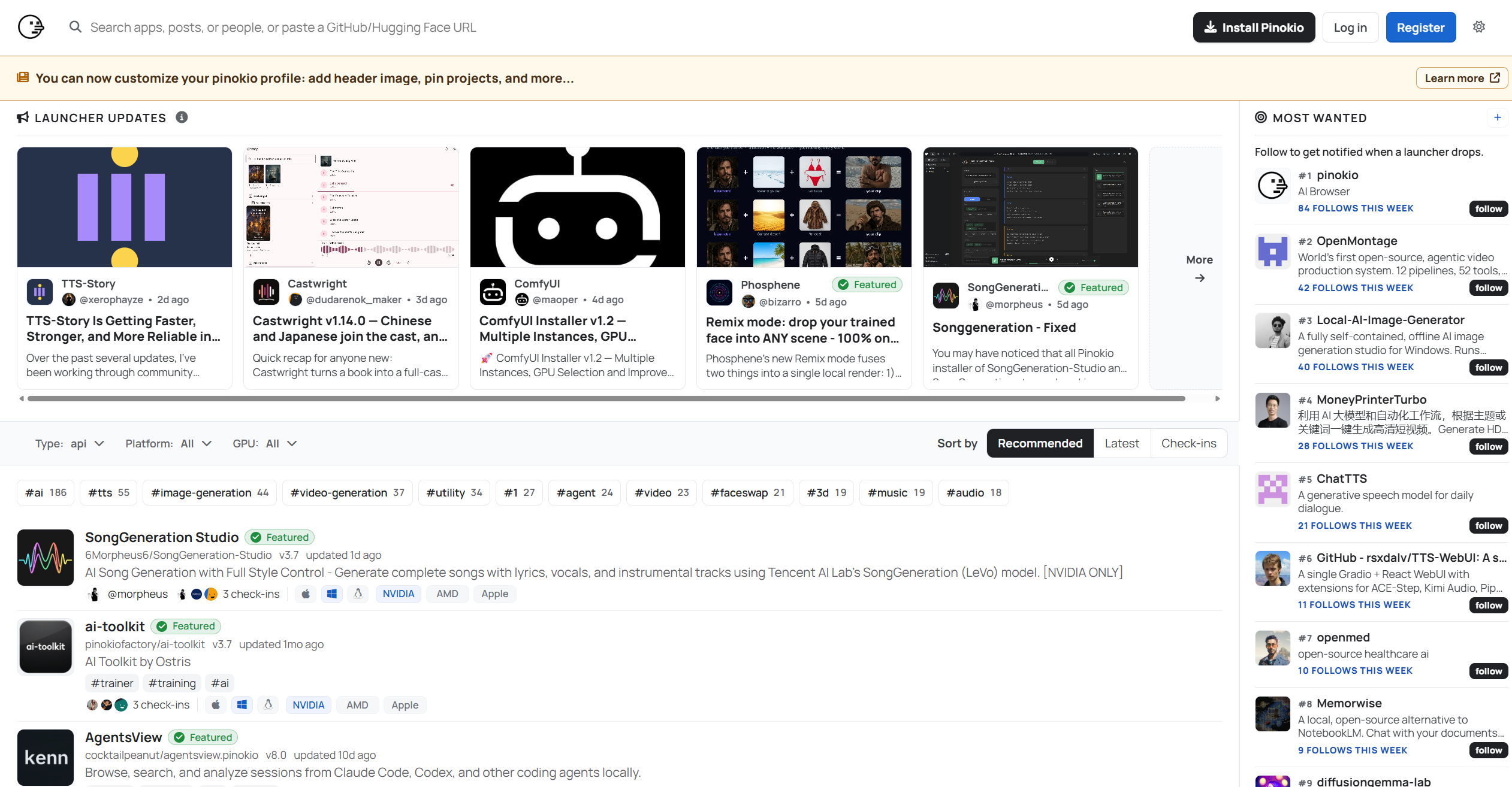Click the pinokio icon in Most Wanted
The height and width of the screenshot is (787, 1512).
[x=1273, y=186]
